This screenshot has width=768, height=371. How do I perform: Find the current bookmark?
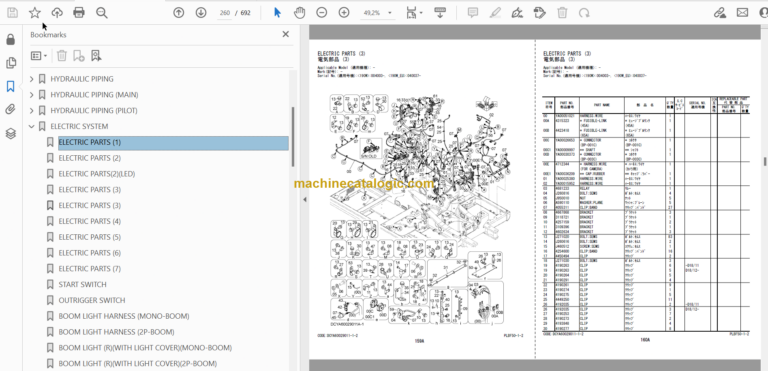[96, 56]
